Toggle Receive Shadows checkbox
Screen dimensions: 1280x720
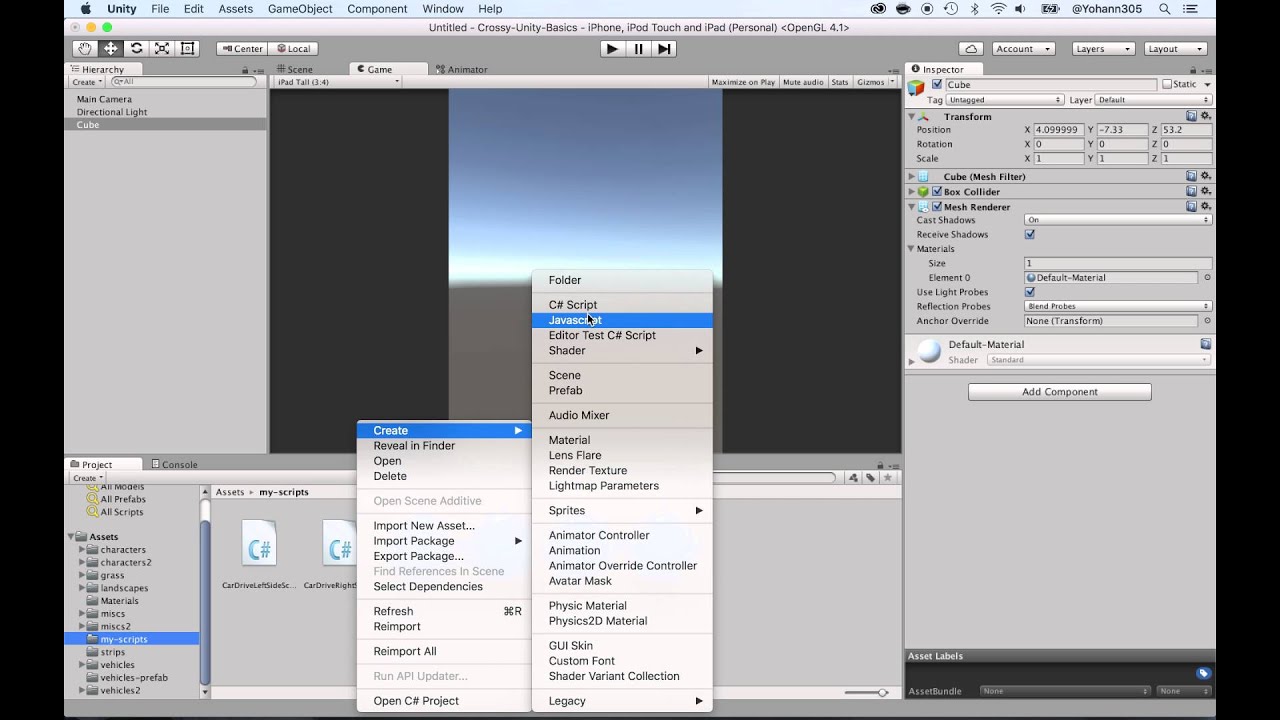1030,234
